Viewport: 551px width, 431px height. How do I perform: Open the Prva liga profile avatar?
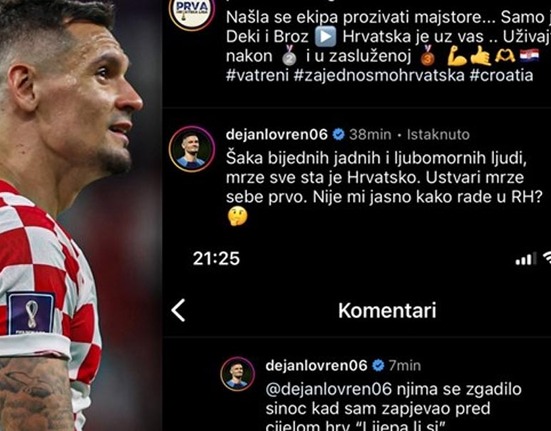click(x=192, y=13)
